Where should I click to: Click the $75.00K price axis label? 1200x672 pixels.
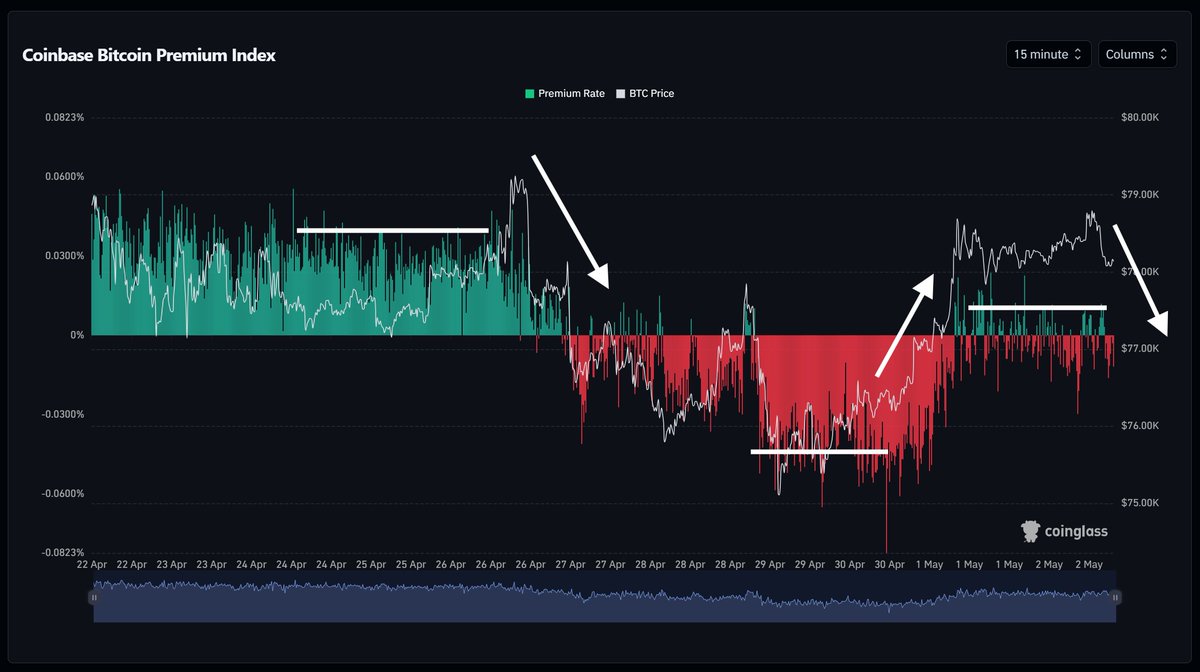pyautogui.click(x=1140, y=502)
